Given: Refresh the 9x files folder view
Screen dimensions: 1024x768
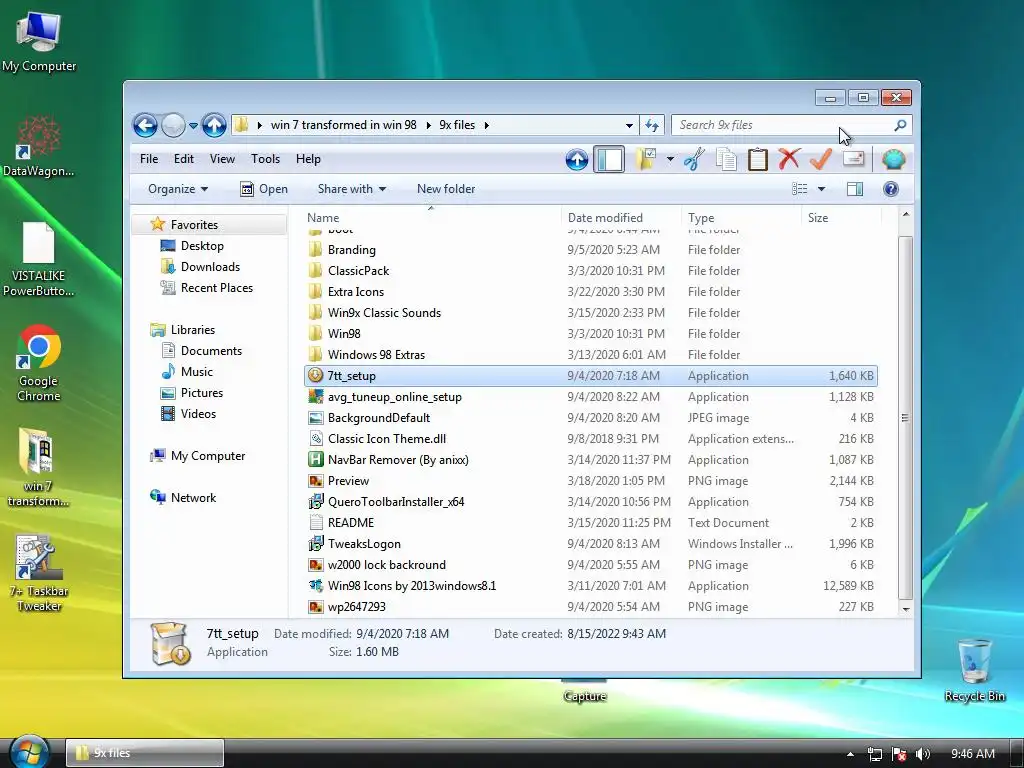Looking at the screenshot, I should [652, 125].
